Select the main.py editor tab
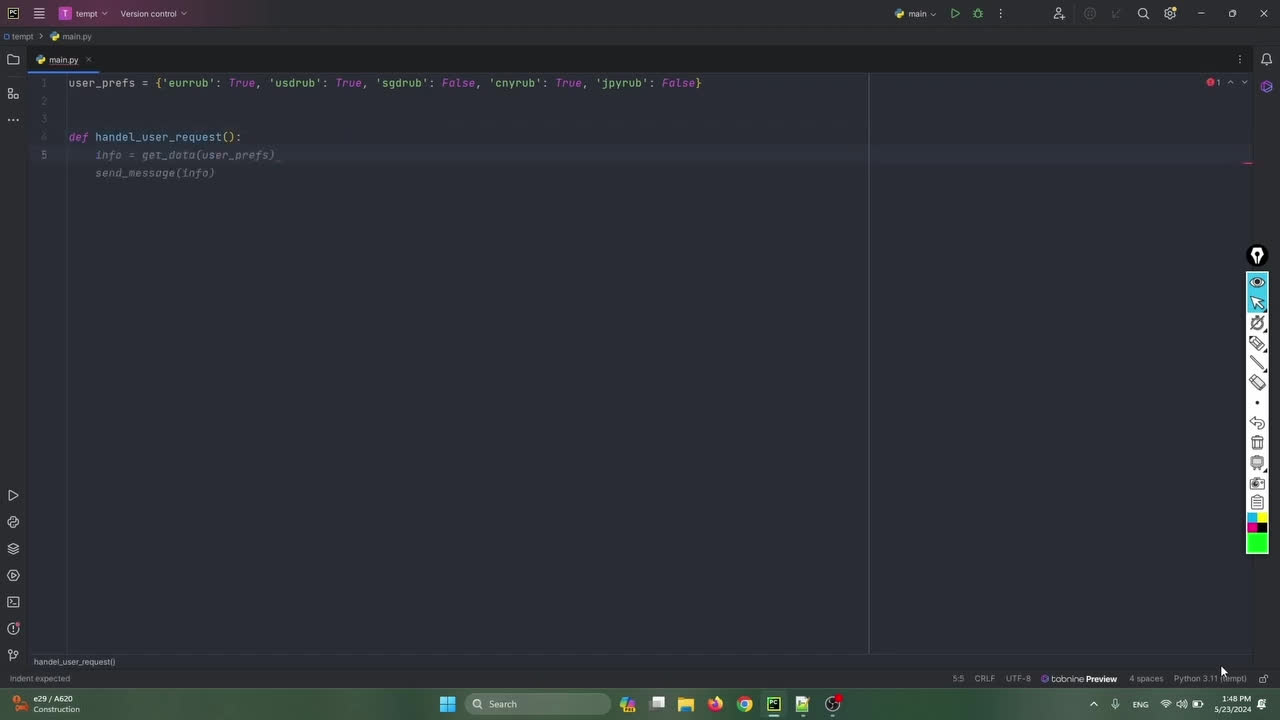This screenshot has width=1280, height=720. (x=63, y=60)
